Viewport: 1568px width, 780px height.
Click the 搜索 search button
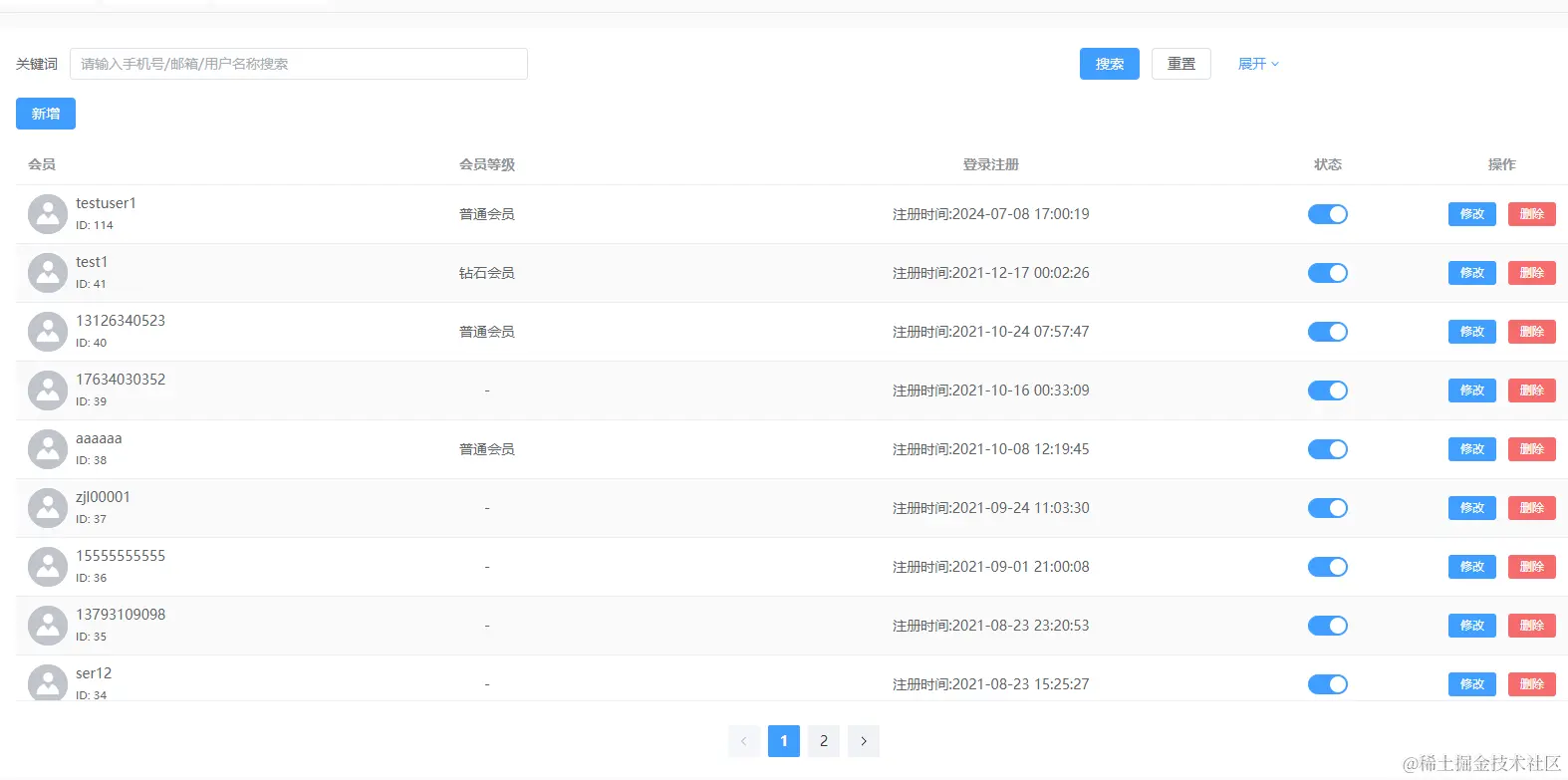[x=1110, y=64]
